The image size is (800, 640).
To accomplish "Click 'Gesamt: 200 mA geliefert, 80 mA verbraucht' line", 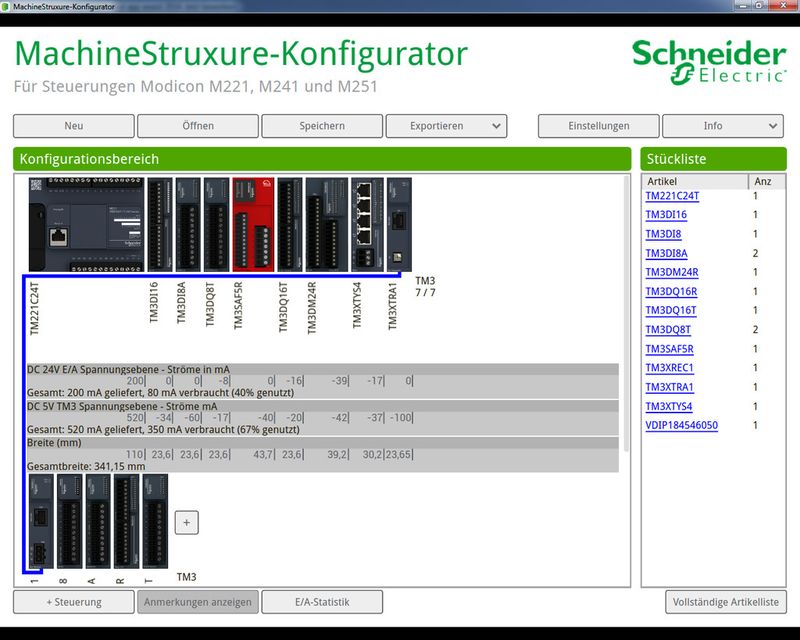I will point(160,393).
